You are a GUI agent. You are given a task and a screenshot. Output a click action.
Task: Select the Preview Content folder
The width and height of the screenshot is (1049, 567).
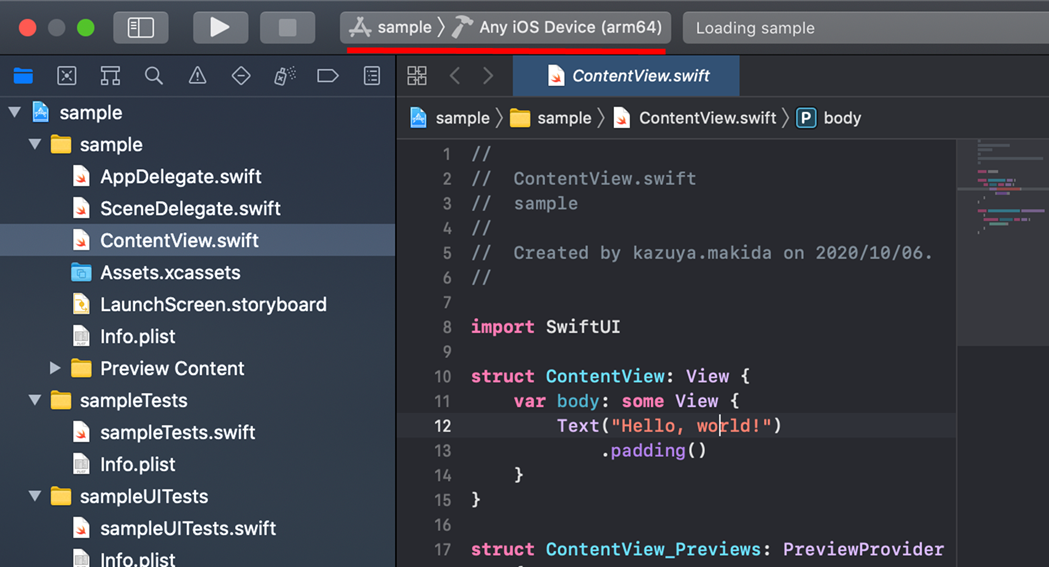[x=197, y=368]
